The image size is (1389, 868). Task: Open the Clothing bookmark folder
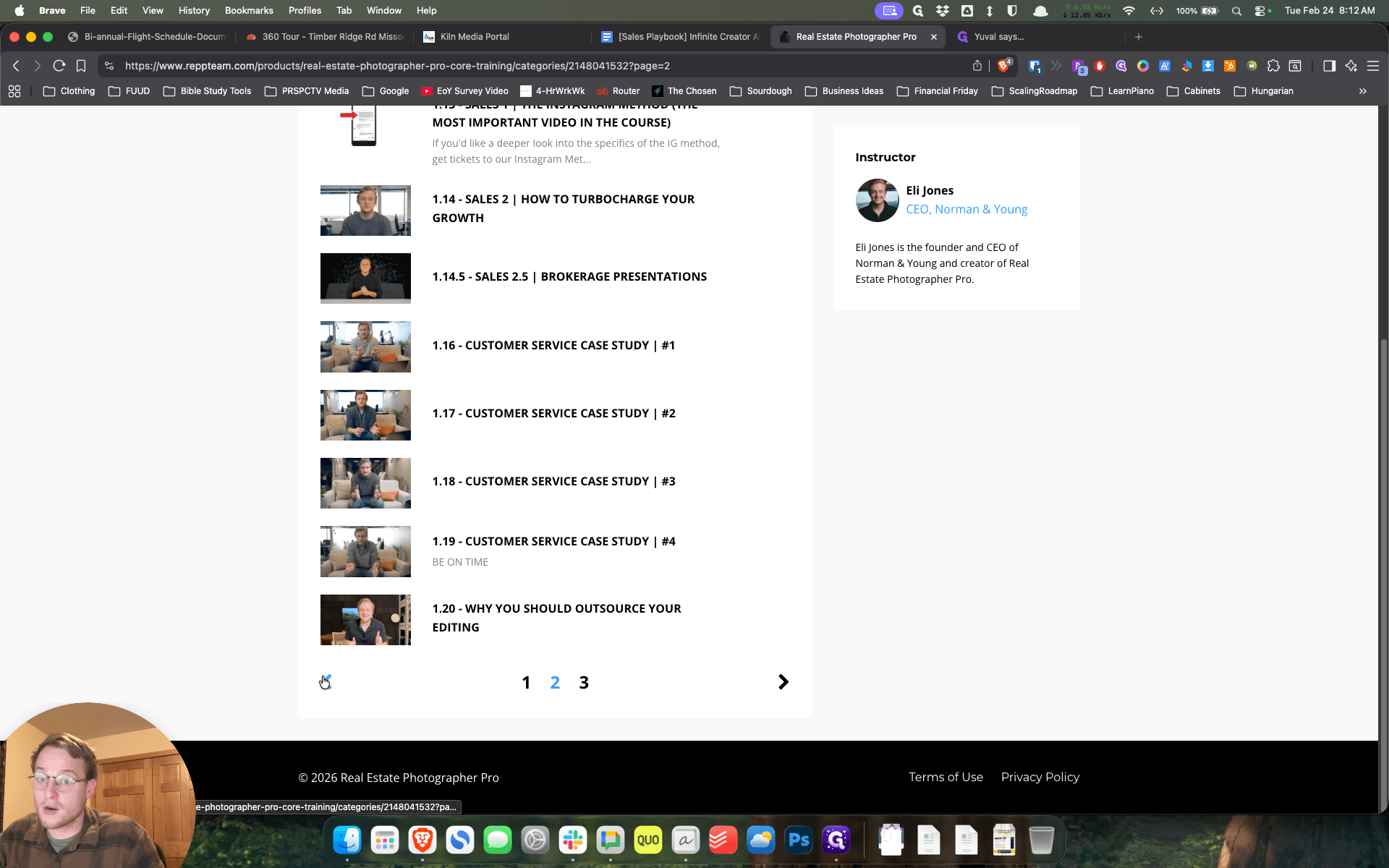click(69, 91)
